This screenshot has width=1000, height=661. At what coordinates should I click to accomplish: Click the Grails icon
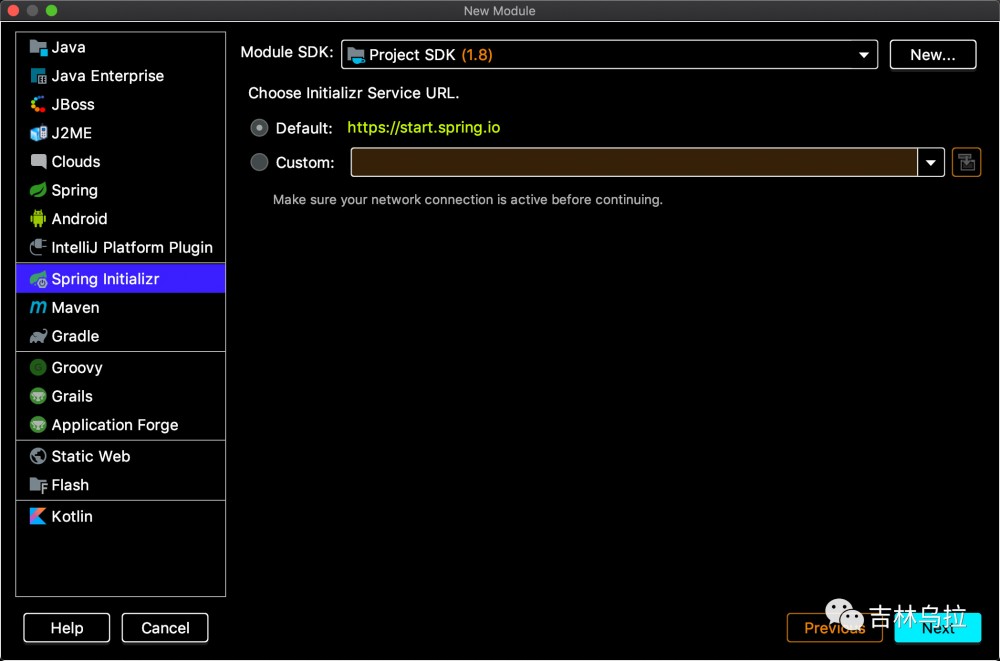pyautogui.click(x=38, y=396)
